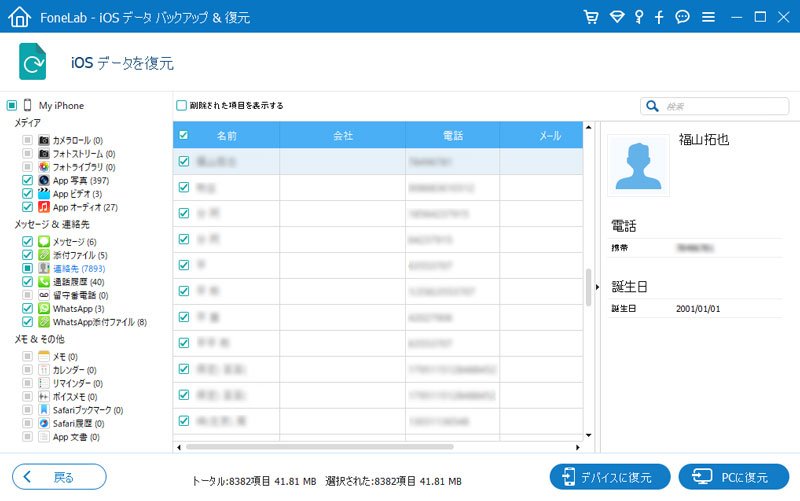This screenshot has width=800, height=501.
Task: Click the horizontal scrollbar thumb under table
Action: (319, 447)
